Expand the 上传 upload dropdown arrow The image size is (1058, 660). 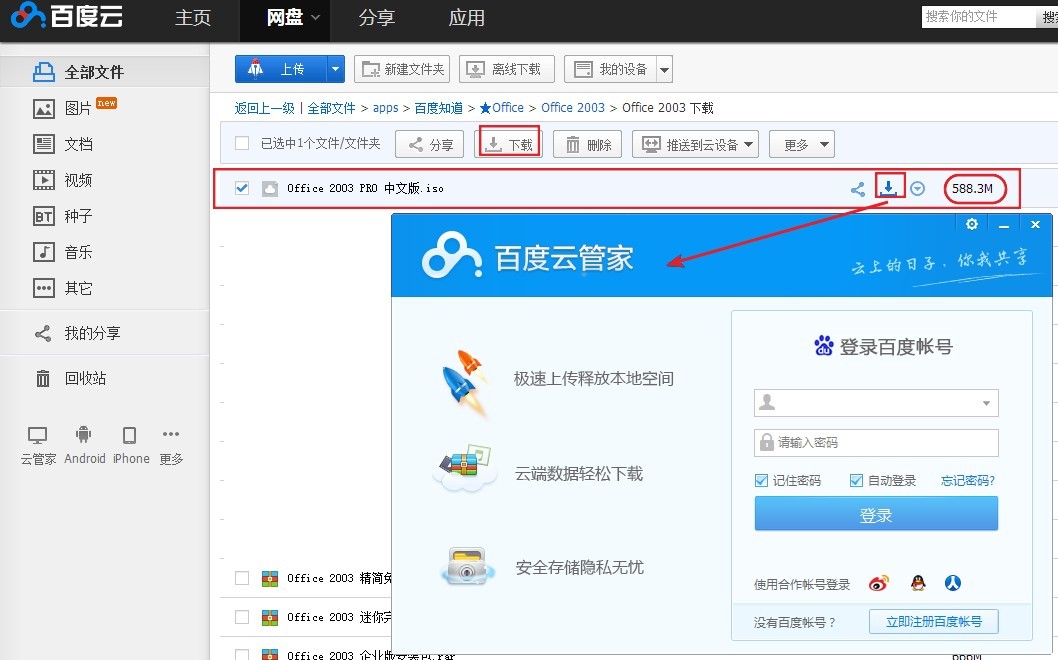(335, 69)
